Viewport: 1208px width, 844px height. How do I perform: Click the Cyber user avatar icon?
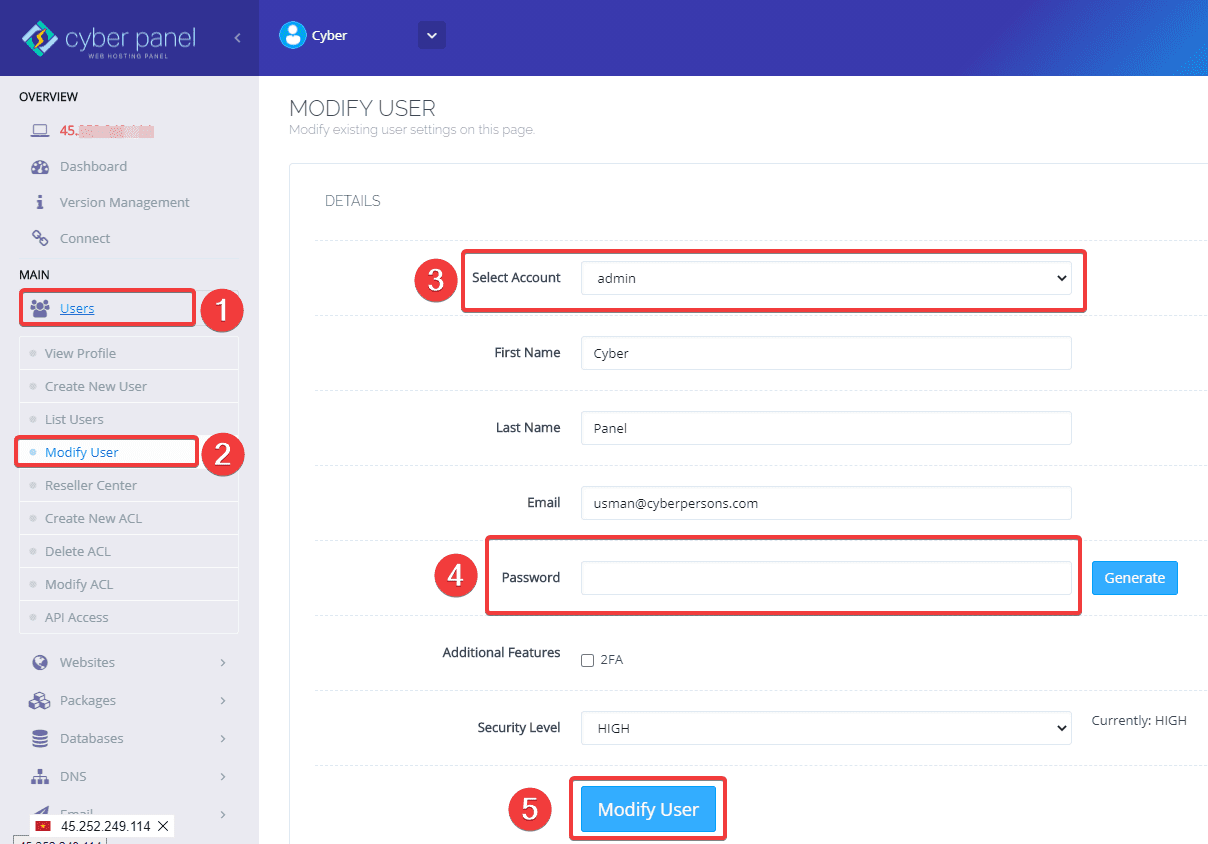coord(292,35)
